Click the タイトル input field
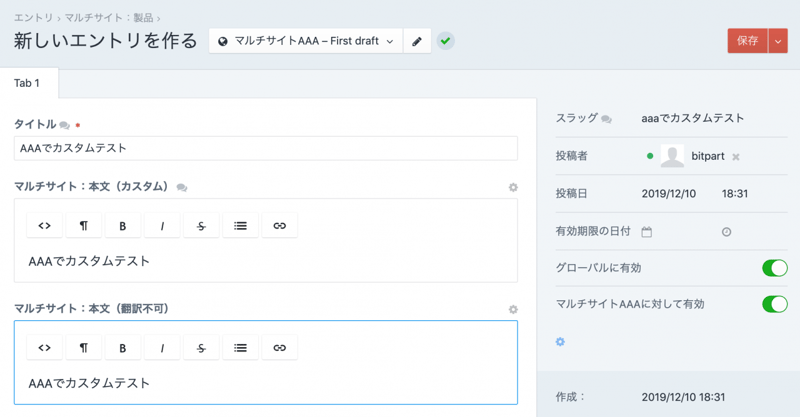Image resolution: width=800 pixels, height=417 pixels. 265,148
